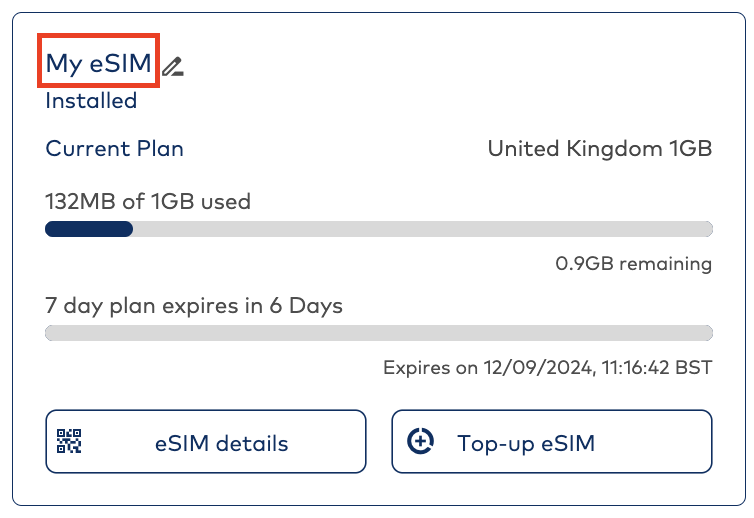Open the eSIM details button

point(205,442)
